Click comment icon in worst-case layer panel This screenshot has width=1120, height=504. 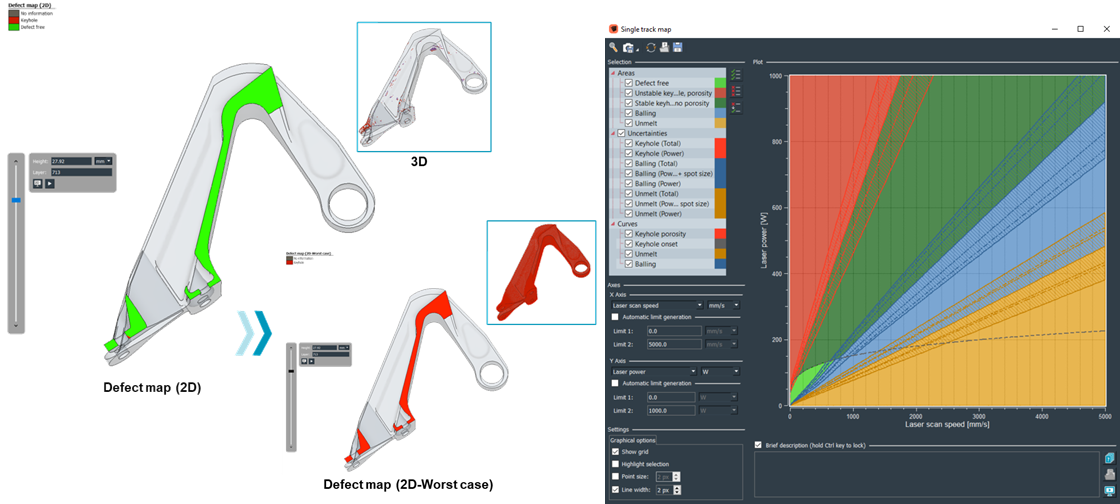click(x=304, y=361)
